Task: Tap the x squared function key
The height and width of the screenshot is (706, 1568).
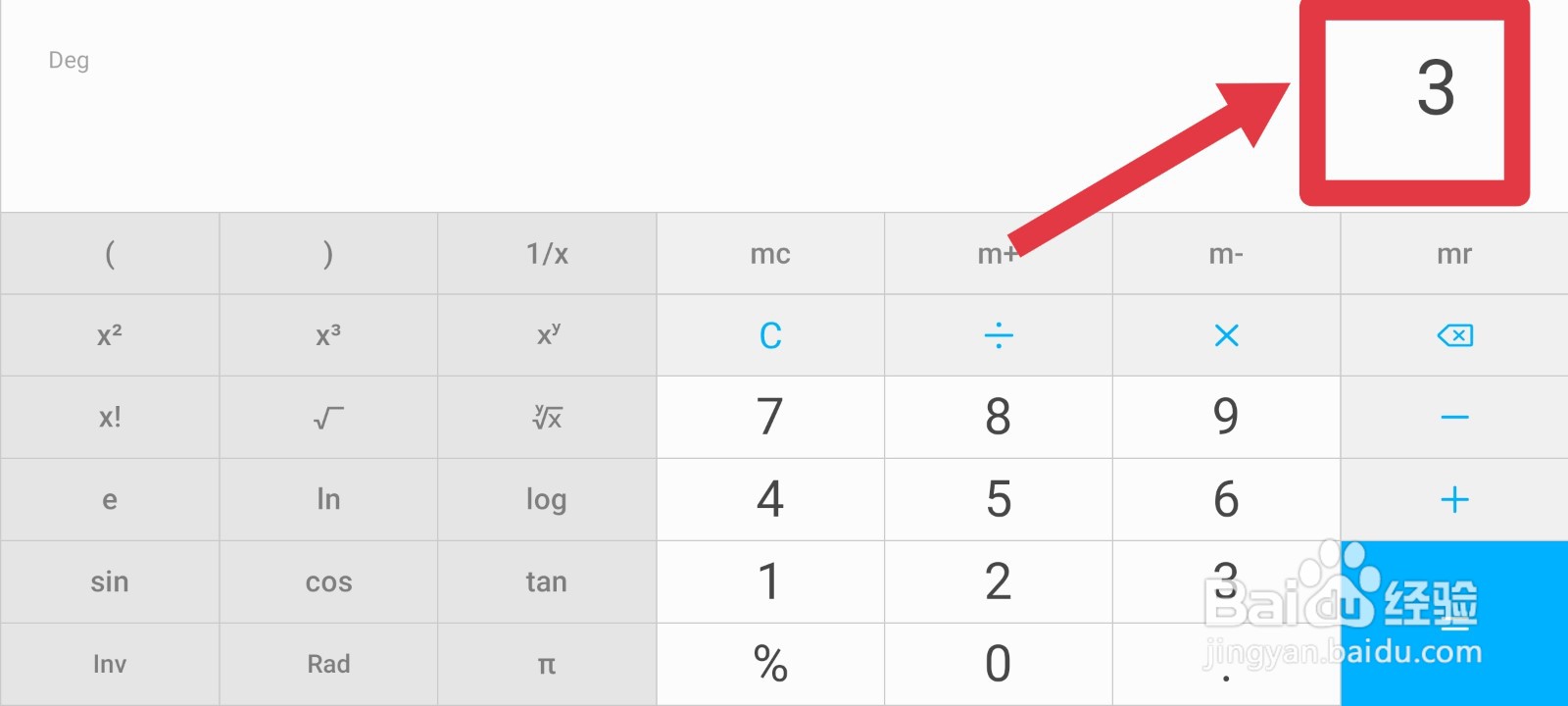Action: (110, 335)
